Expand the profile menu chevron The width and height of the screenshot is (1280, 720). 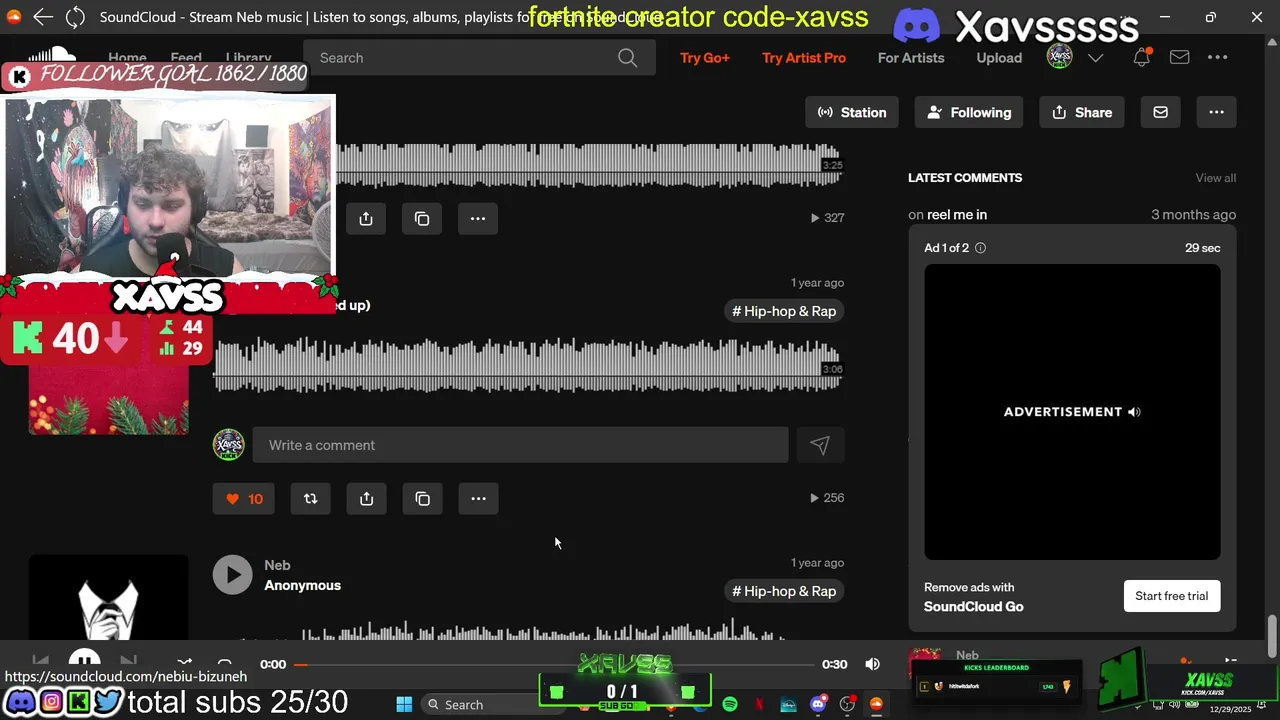pyautogui.click(x=1095, y=58)
